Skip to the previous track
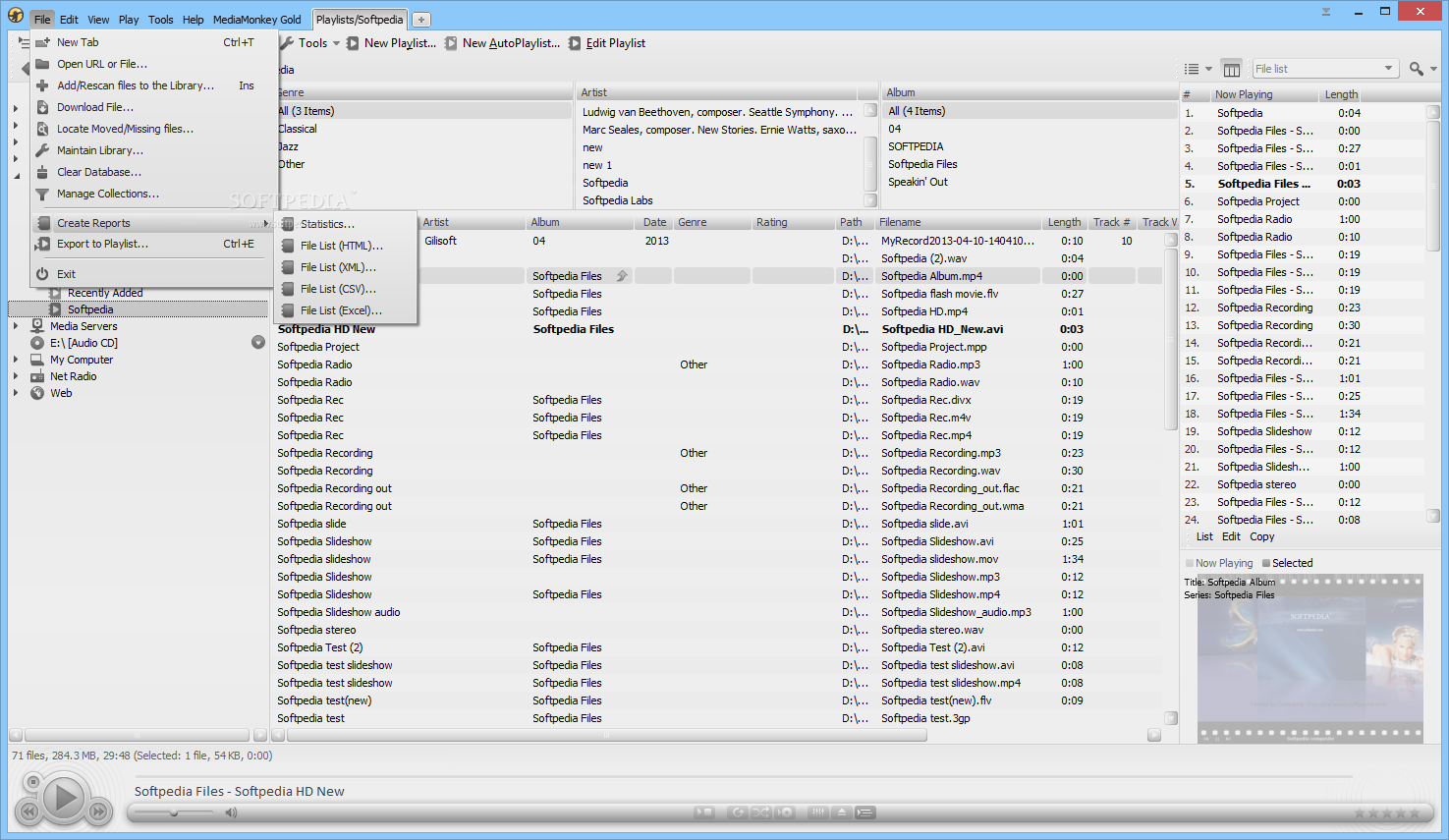 click(29, 812)
